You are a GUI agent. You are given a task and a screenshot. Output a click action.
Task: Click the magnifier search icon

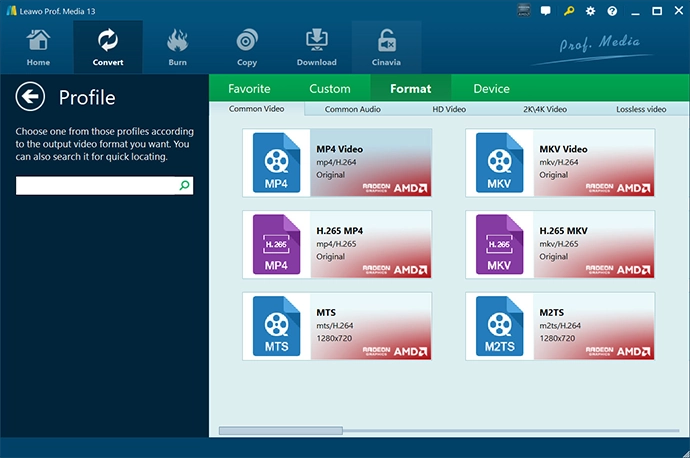[x=184, y=186]
